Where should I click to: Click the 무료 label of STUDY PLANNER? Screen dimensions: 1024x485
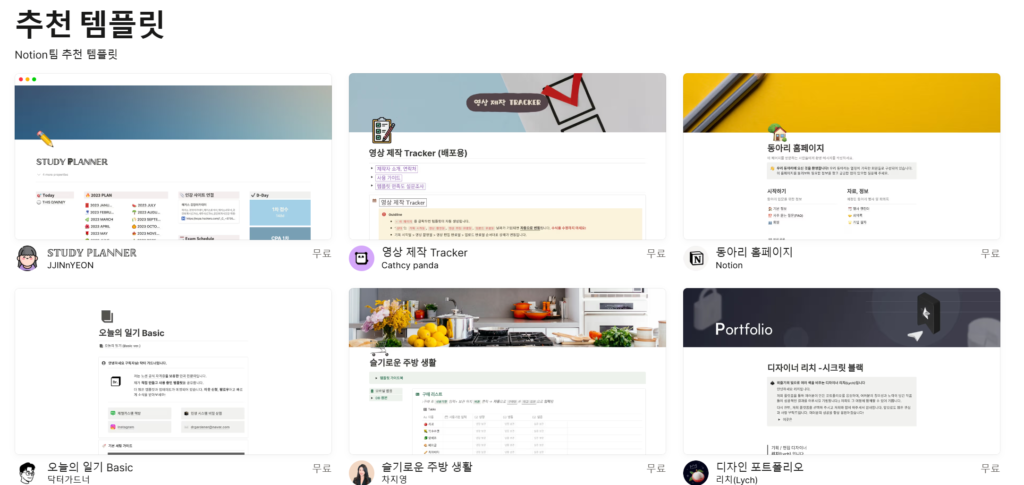321,253
